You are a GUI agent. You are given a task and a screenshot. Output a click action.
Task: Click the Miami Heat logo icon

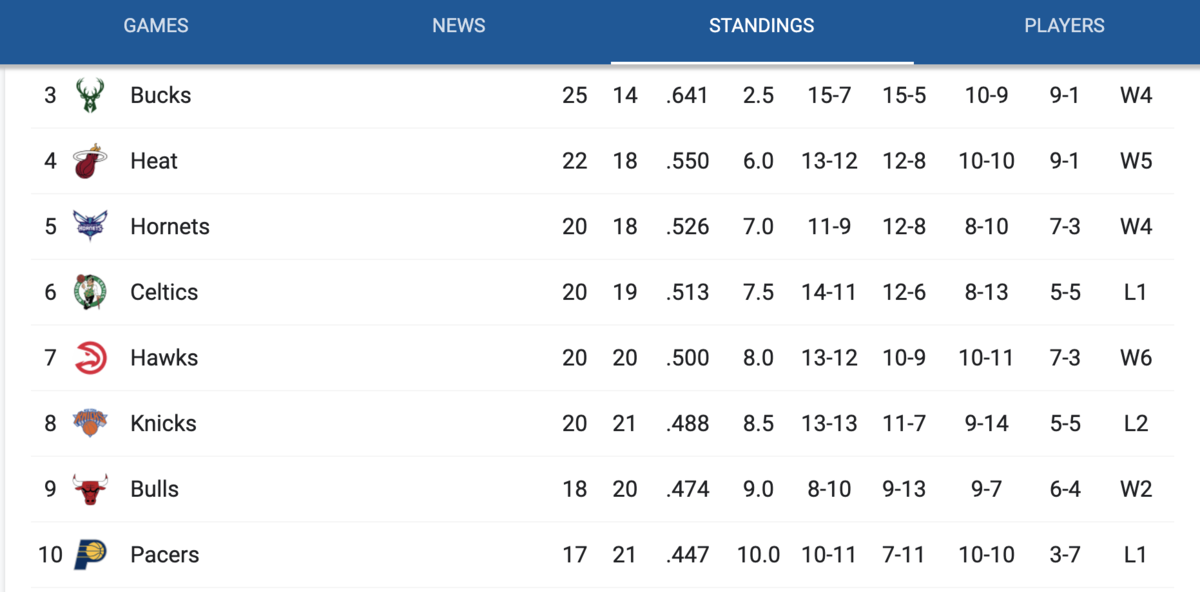[90, 161]
